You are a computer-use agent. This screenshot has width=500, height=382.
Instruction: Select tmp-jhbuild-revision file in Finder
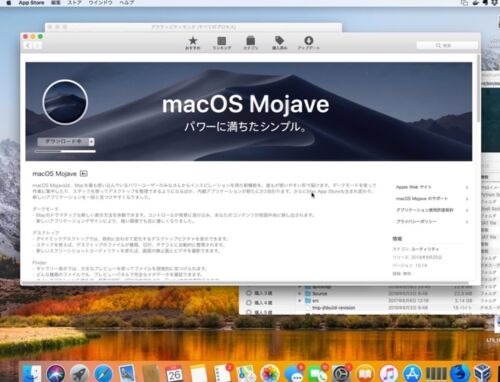tap(333, 308)
